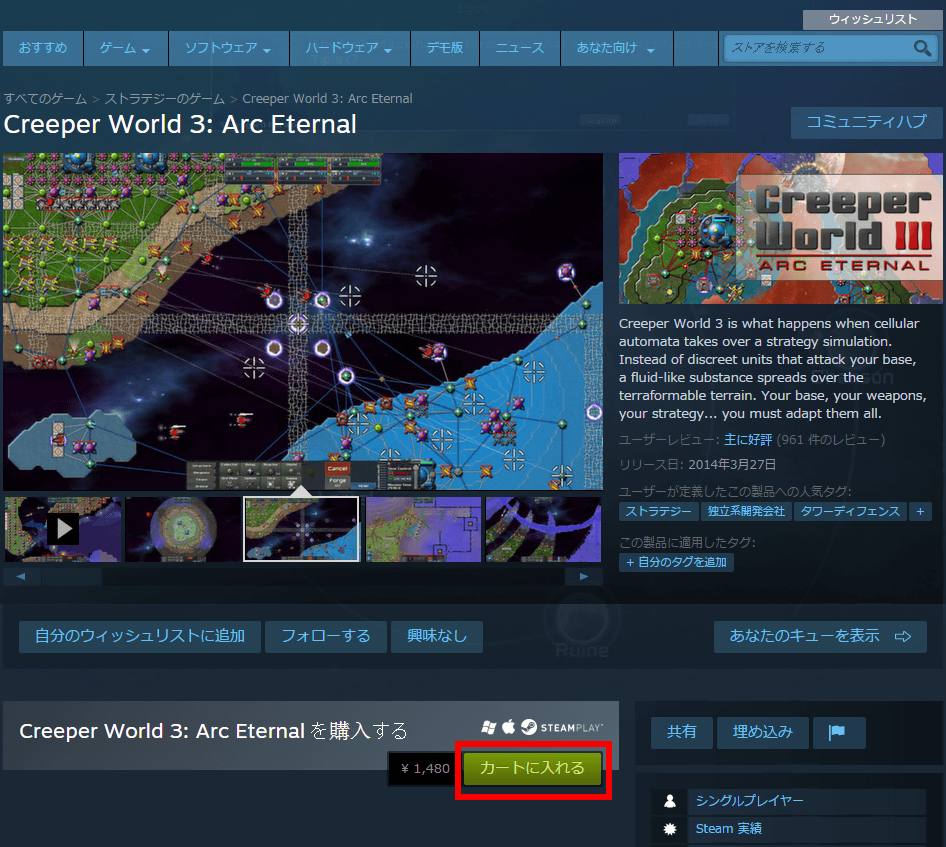Click the 共有 share button
Image resolution: width=946 pixels, height=847 pixels.
point(682,732)
